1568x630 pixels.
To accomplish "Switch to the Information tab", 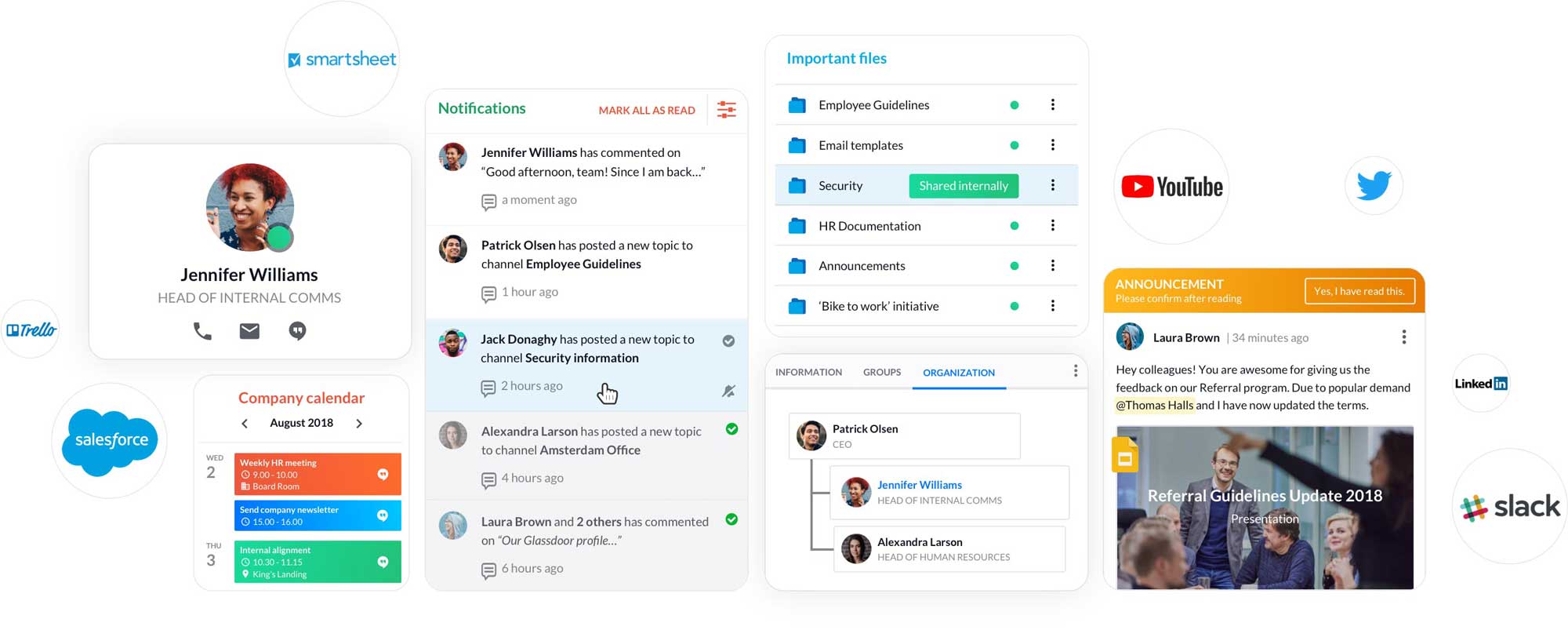I will pyautogui.click(x=808, y=373).
